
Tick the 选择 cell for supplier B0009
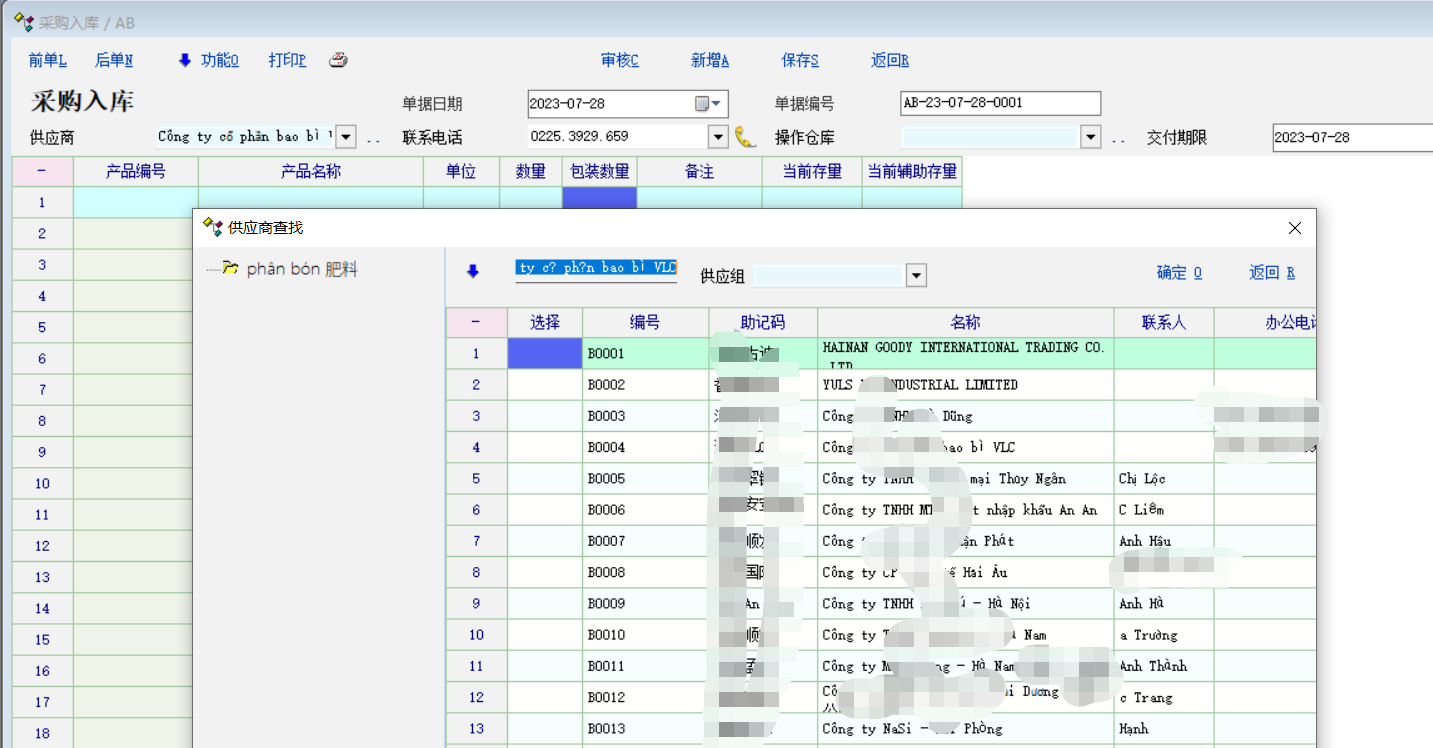tap(544, 603)
